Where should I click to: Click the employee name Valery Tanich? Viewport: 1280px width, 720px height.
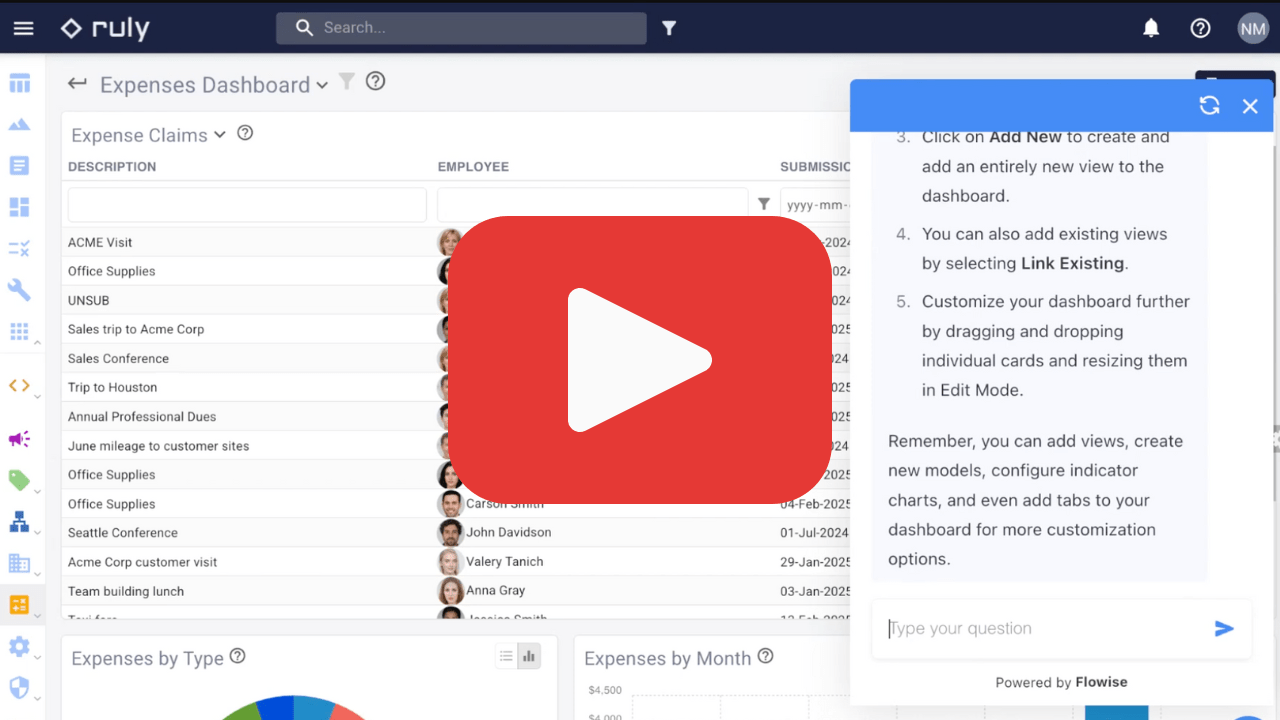505,561
